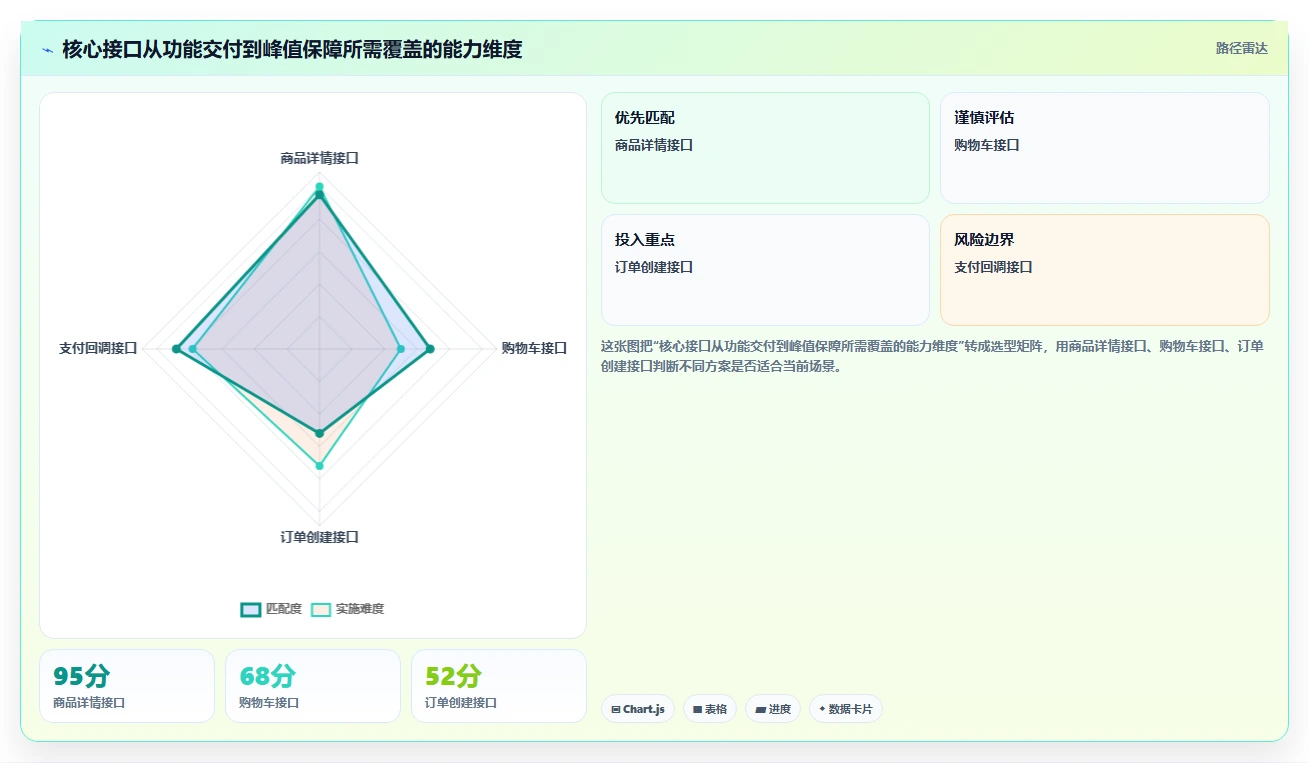
Task: Toggle the 匹配度 legend swatch
Action: point(251,609)
